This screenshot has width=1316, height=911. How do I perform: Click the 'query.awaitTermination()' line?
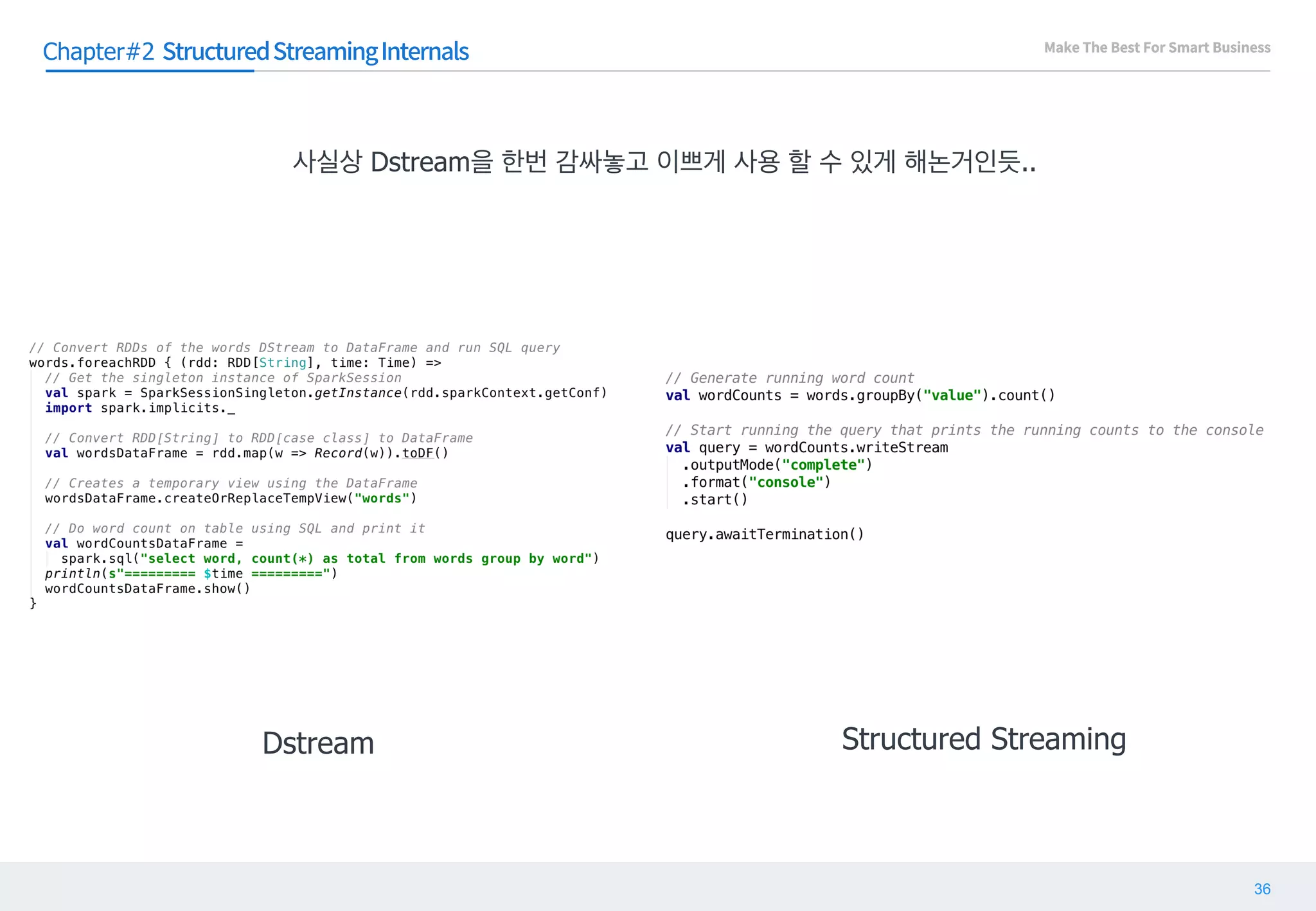[x=765, y=534]
